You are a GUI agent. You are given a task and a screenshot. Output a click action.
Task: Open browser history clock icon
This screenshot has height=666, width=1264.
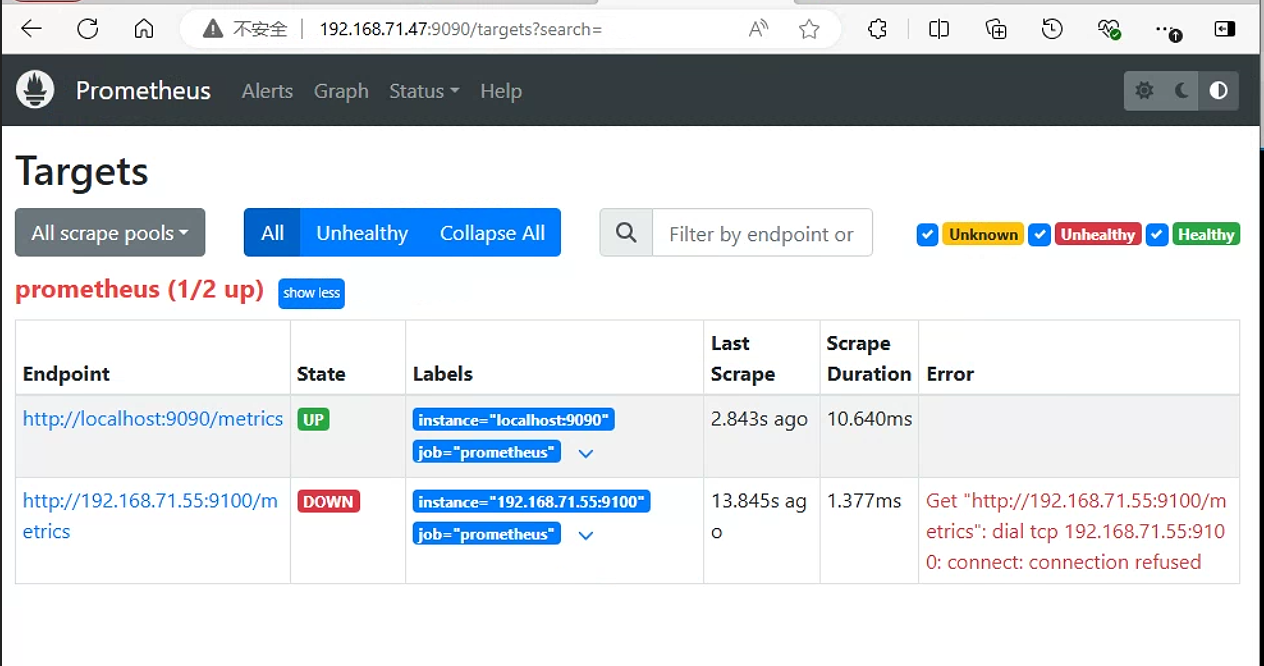pos(1052,29)
